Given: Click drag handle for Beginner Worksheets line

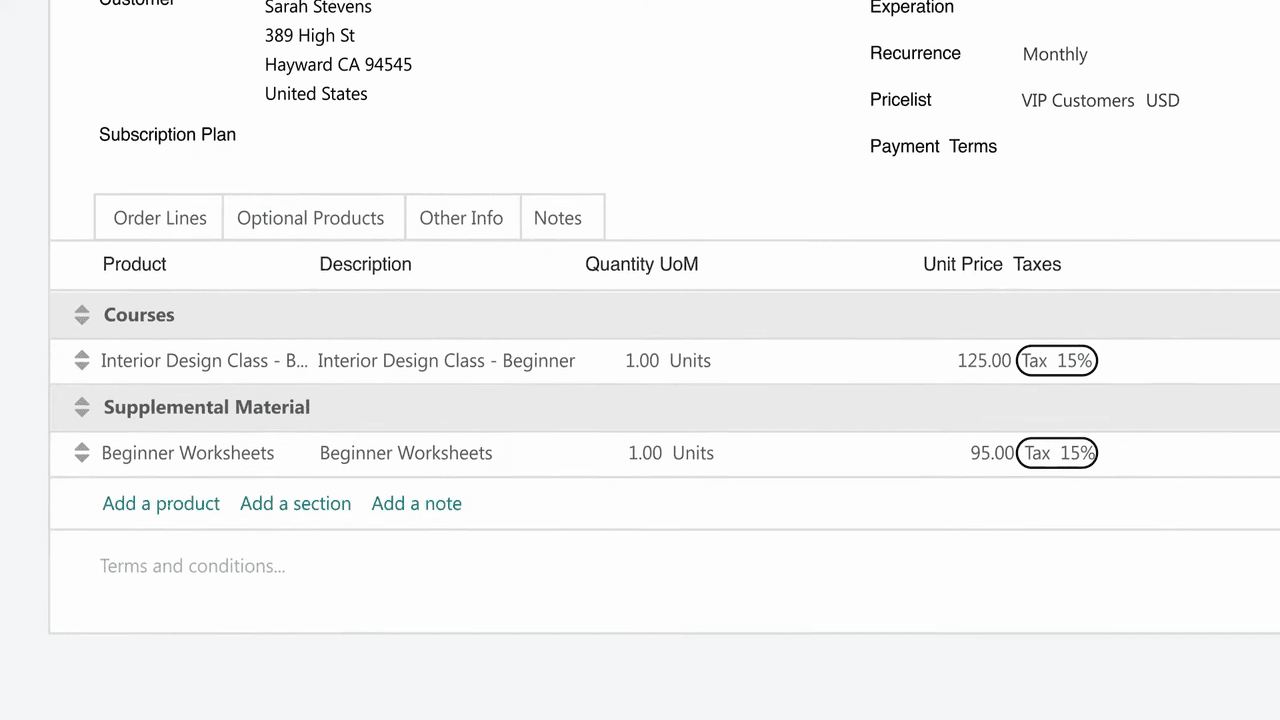Looking at the screenshot, I should (82, 453).
